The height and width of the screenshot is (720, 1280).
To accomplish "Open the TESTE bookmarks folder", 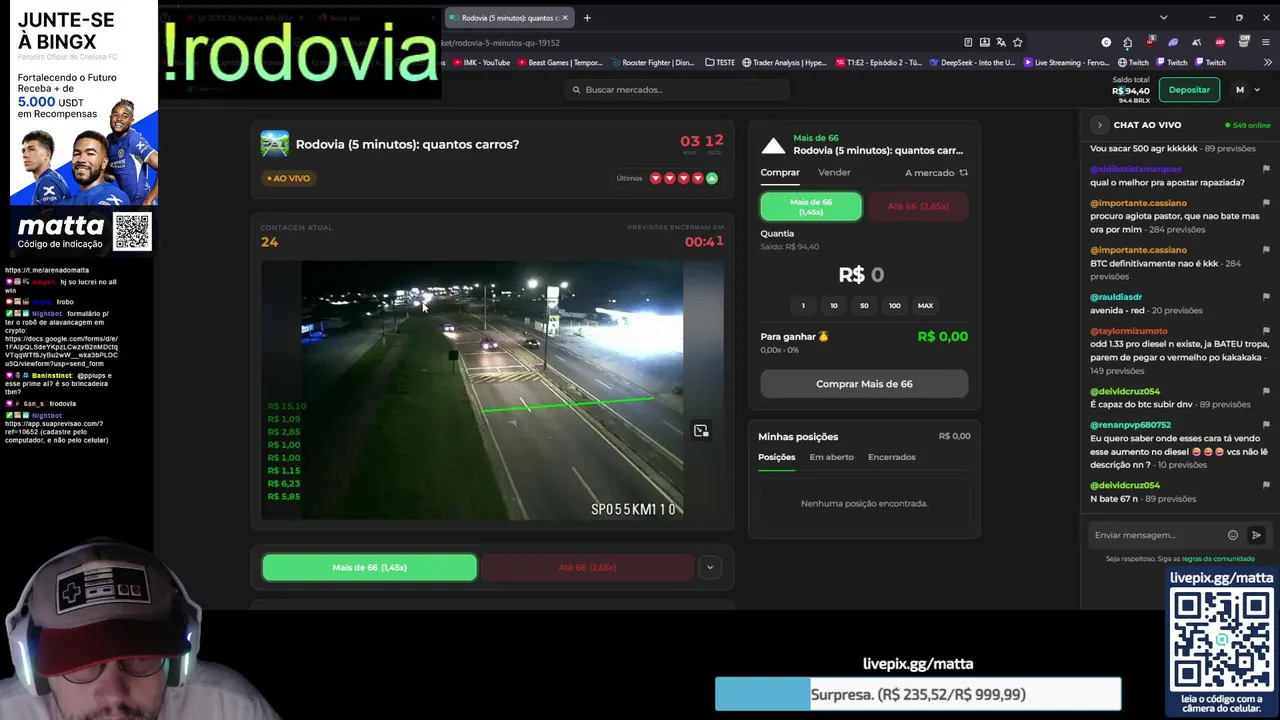I will (719, 62).
